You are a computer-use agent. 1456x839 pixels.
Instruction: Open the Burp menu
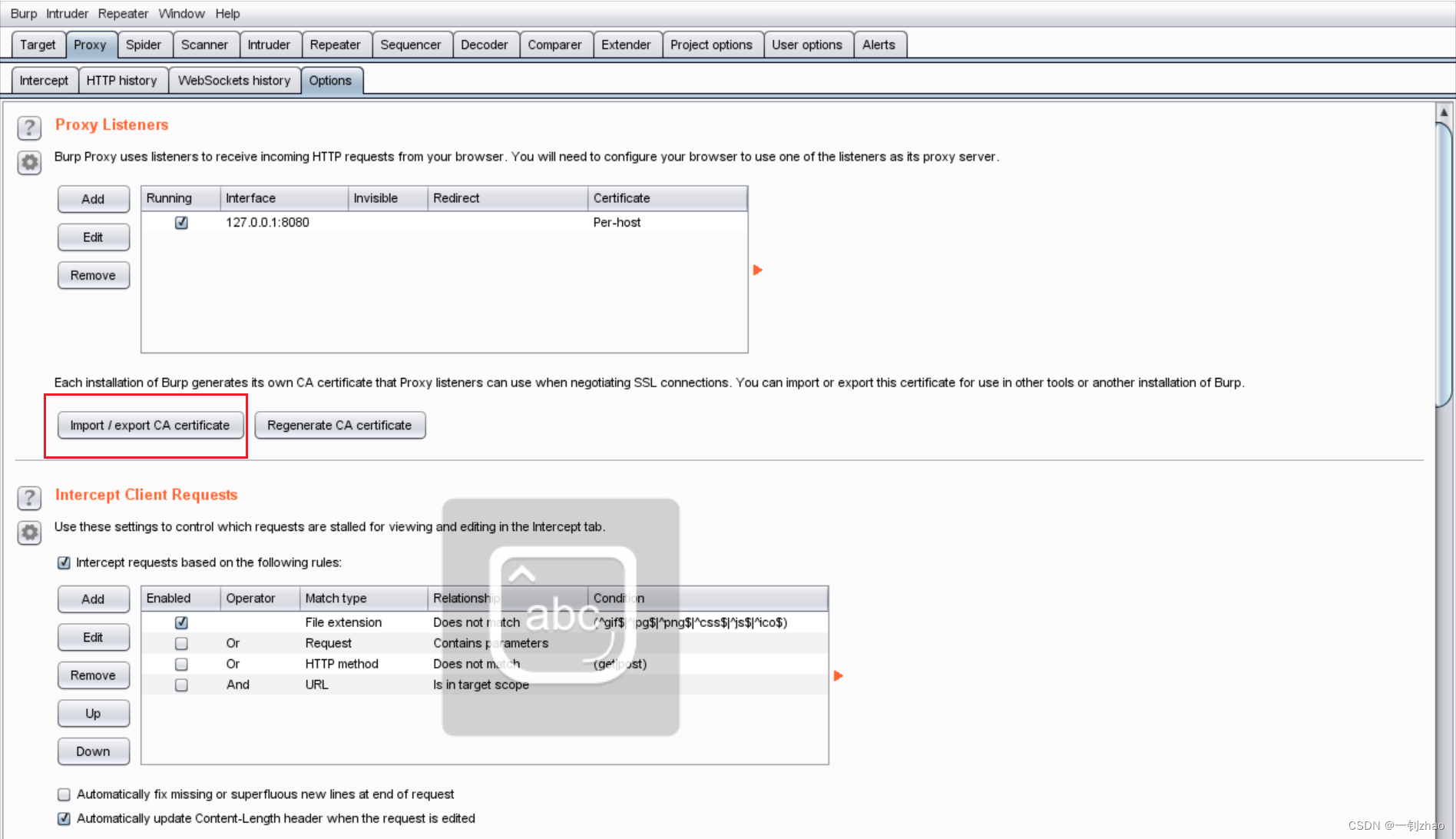click(x=24, y=14)
